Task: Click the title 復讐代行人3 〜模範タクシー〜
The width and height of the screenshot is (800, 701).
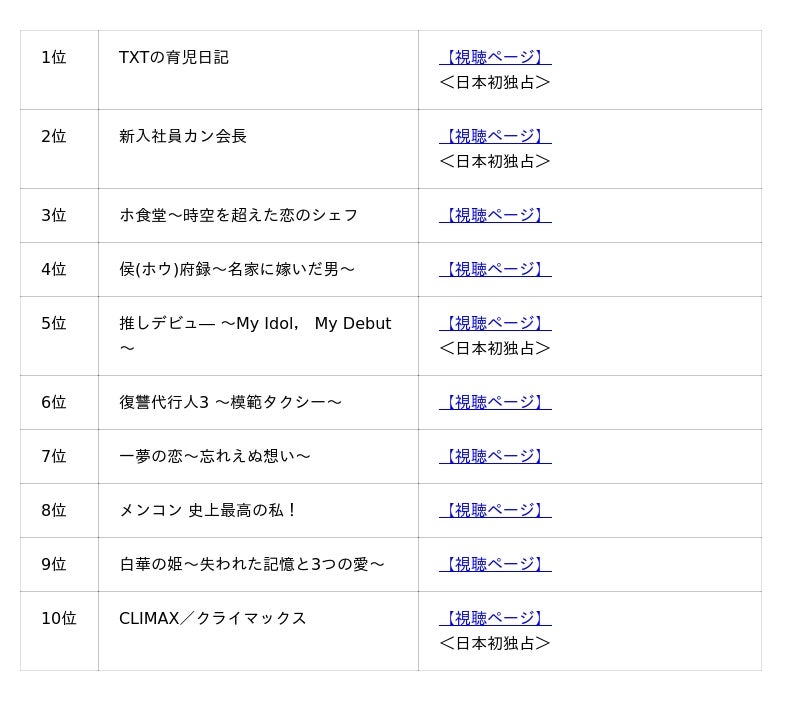Action: pos(230,403)
